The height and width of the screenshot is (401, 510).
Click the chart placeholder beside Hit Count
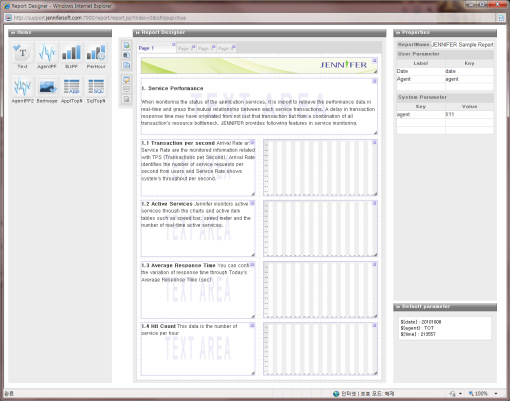(x=320, y=349)
